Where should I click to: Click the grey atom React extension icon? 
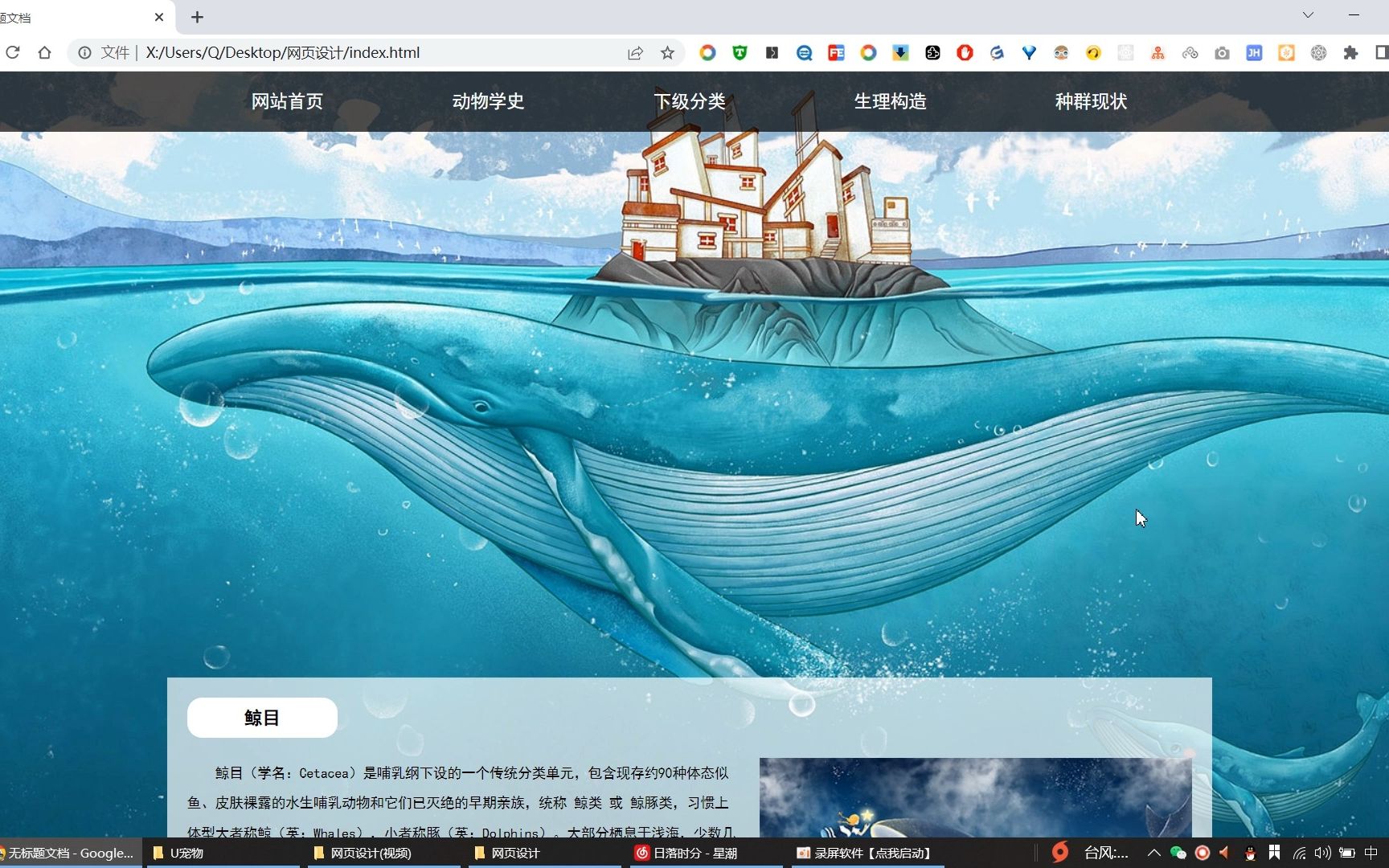pos(1318,53)
